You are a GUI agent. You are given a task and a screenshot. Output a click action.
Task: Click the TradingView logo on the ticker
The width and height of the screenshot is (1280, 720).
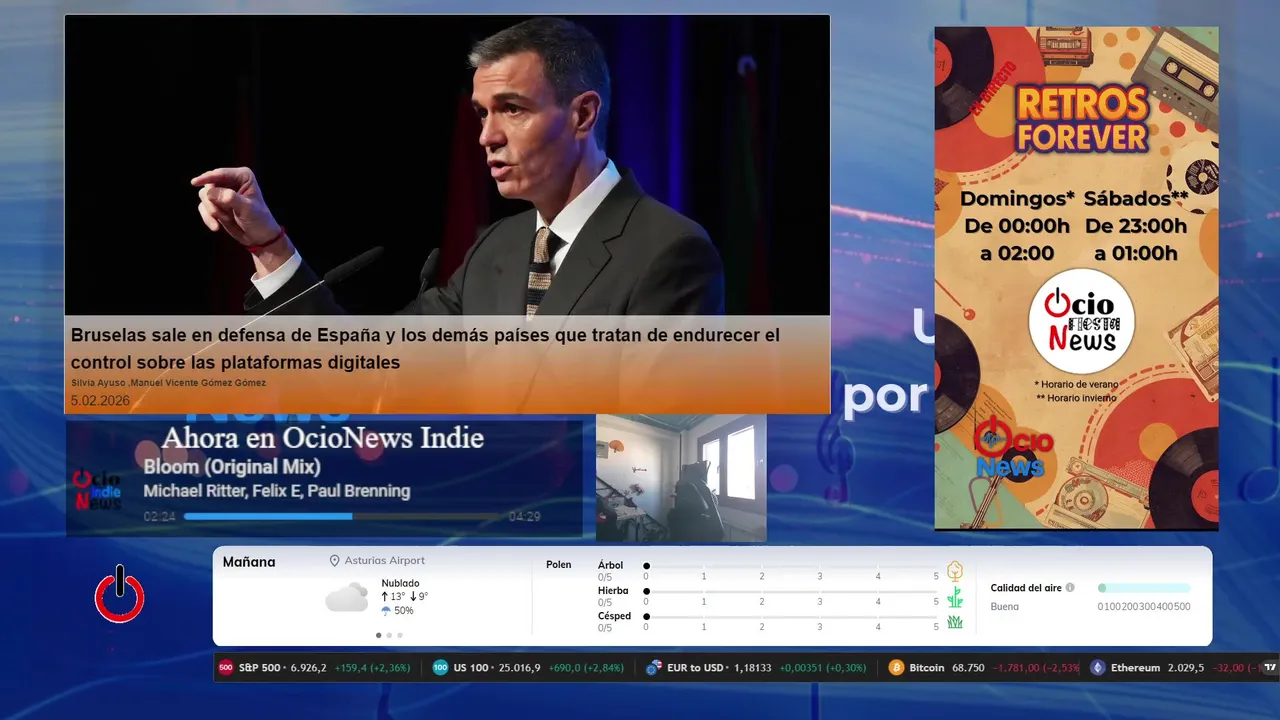click(1270, 667)
